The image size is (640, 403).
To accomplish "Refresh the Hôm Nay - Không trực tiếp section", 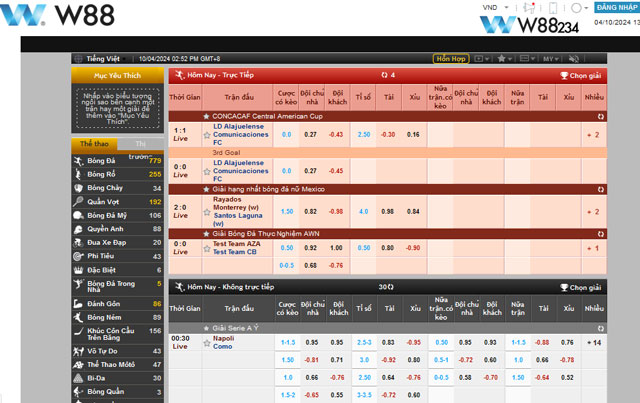I will pyautogui.click(x=391, y=287).
